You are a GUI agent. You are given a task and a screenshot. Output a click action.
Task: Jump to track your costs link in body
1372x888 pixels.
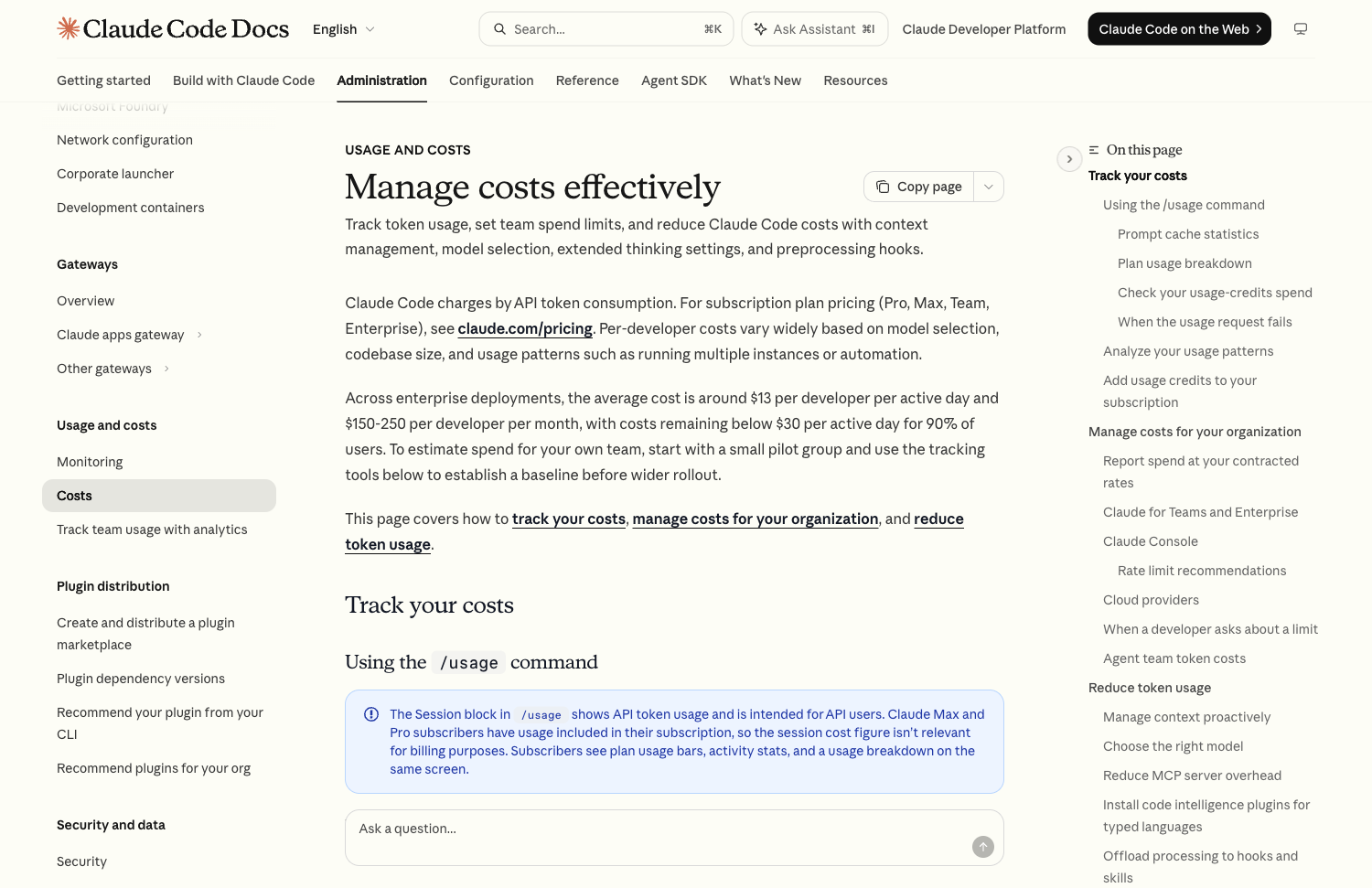click(569, 519)
